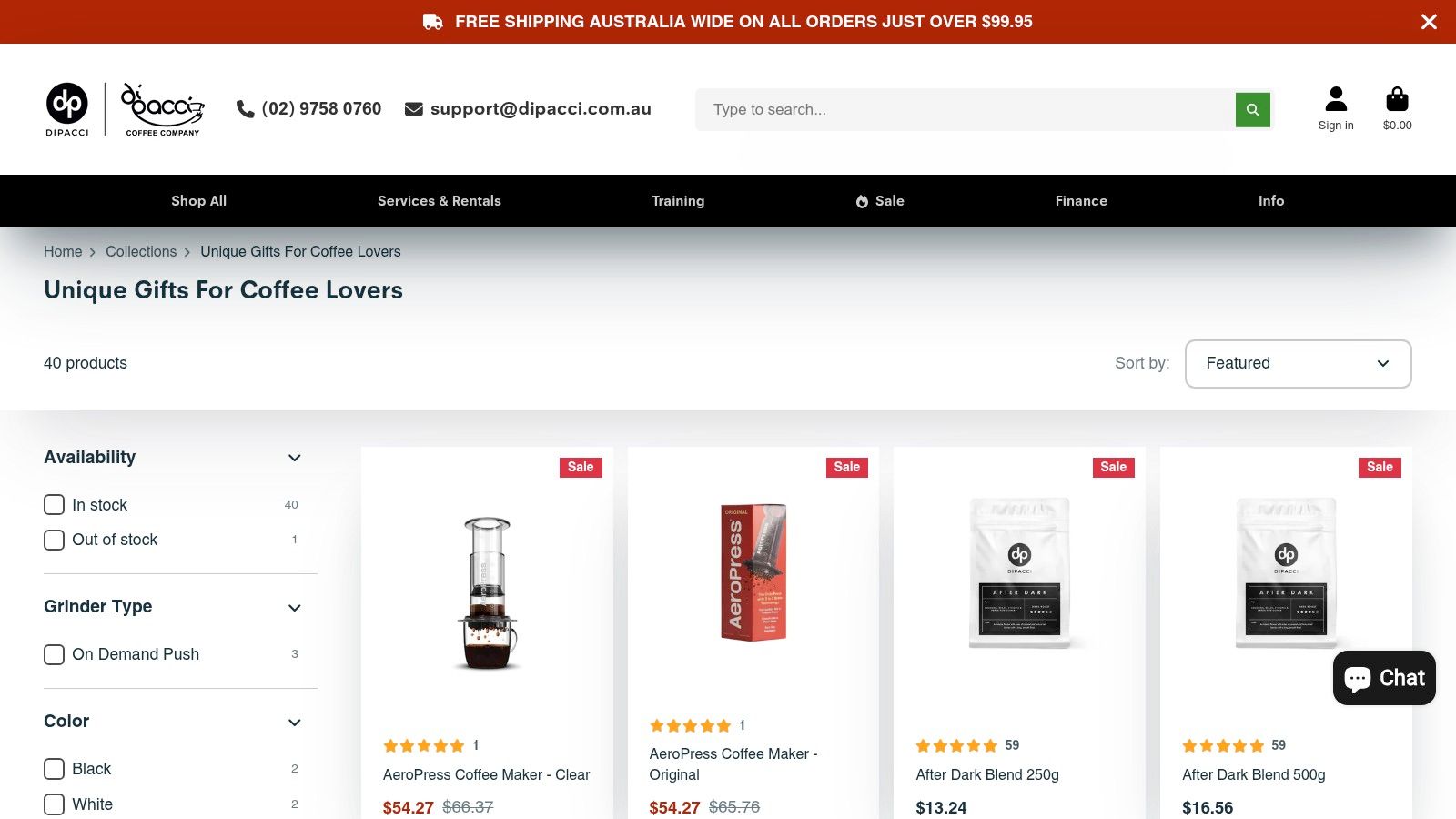Open the AeroPress Coffee Maker - Clear product link
This screenshot has height=819, width=1456.
486,775
